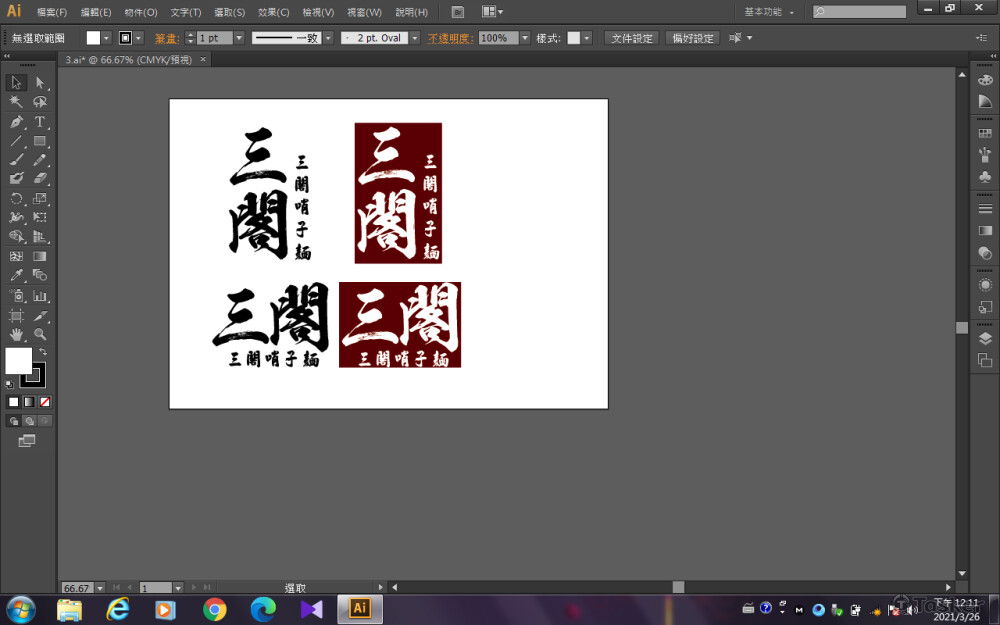Image resolution: width=1000 pixels, height=625 pixels.
Task: Open the 基本功能 workspace switcher
Action: coord(769,12)
